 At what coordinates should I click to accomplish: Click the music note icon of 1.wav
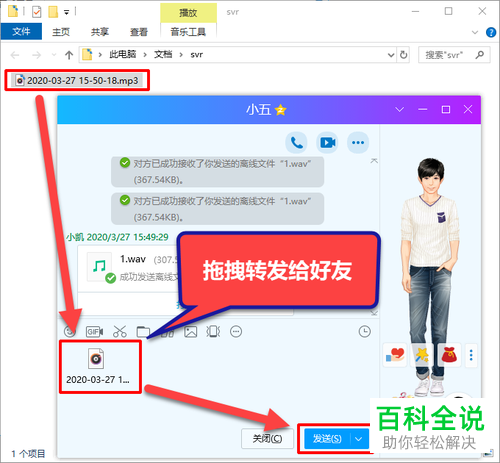[99, 266]
